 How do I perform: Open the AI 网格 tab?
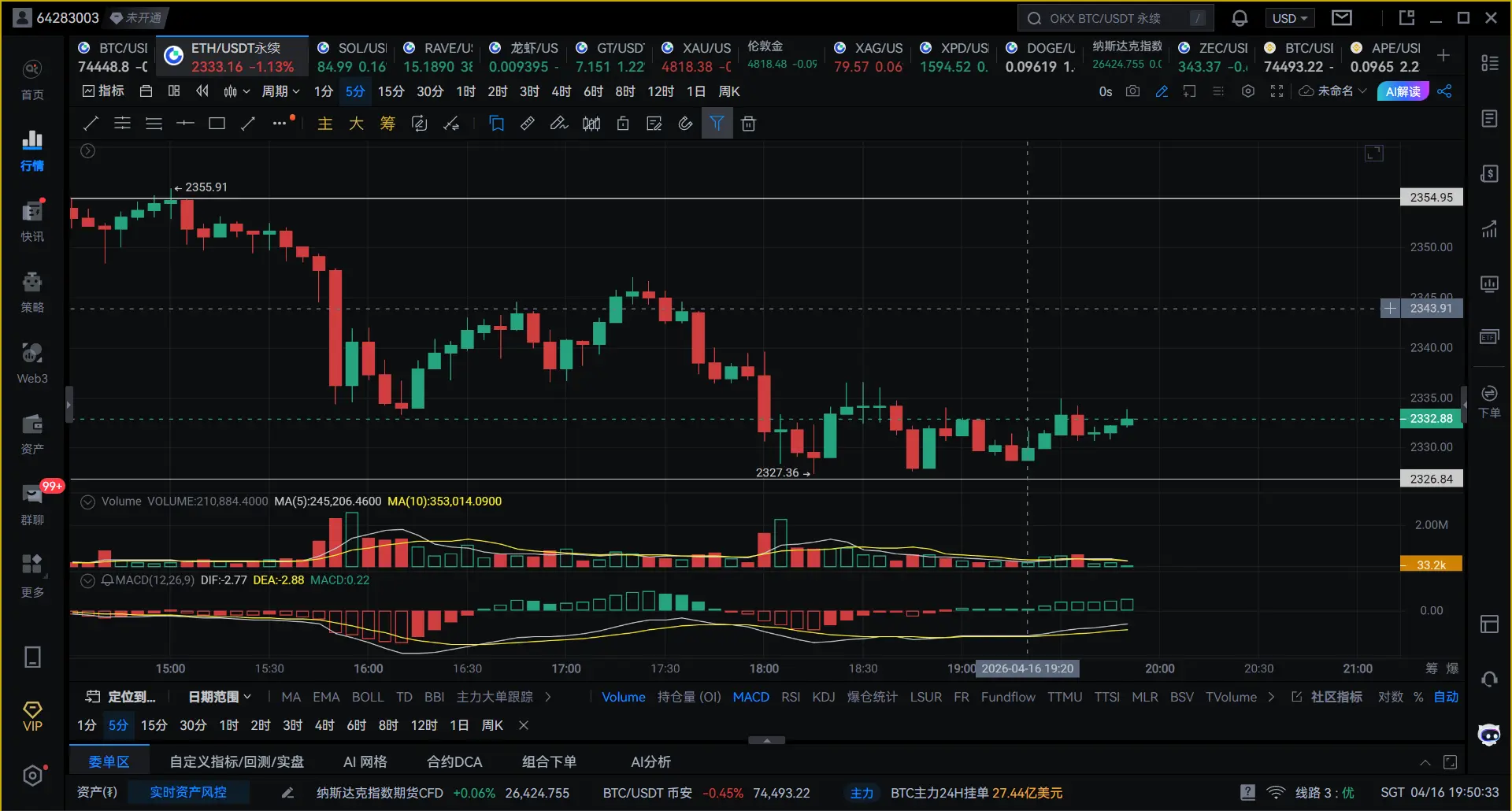[365, 761]
